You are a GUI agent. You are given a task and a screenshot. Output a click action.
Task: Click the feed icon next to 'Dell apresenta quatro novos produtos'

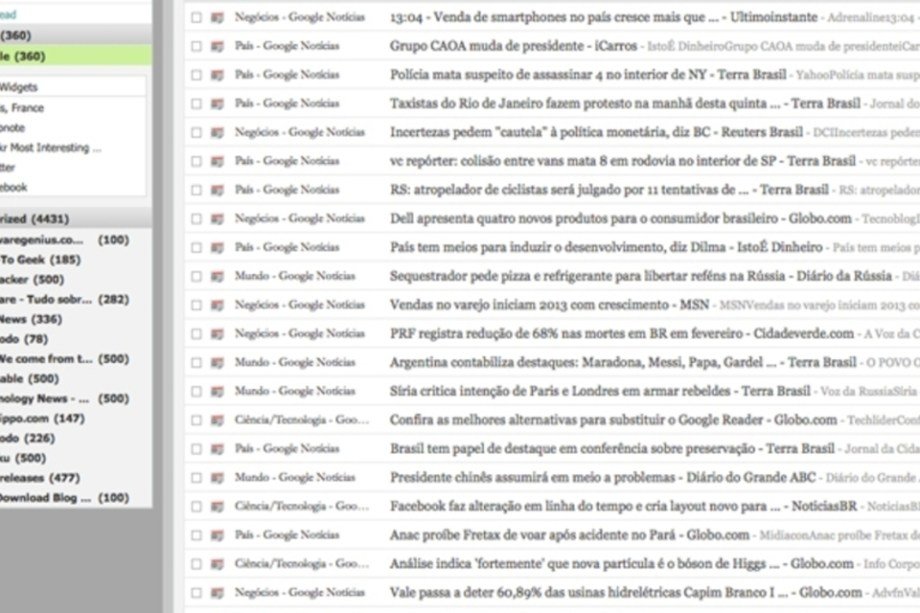coord(217,219)
